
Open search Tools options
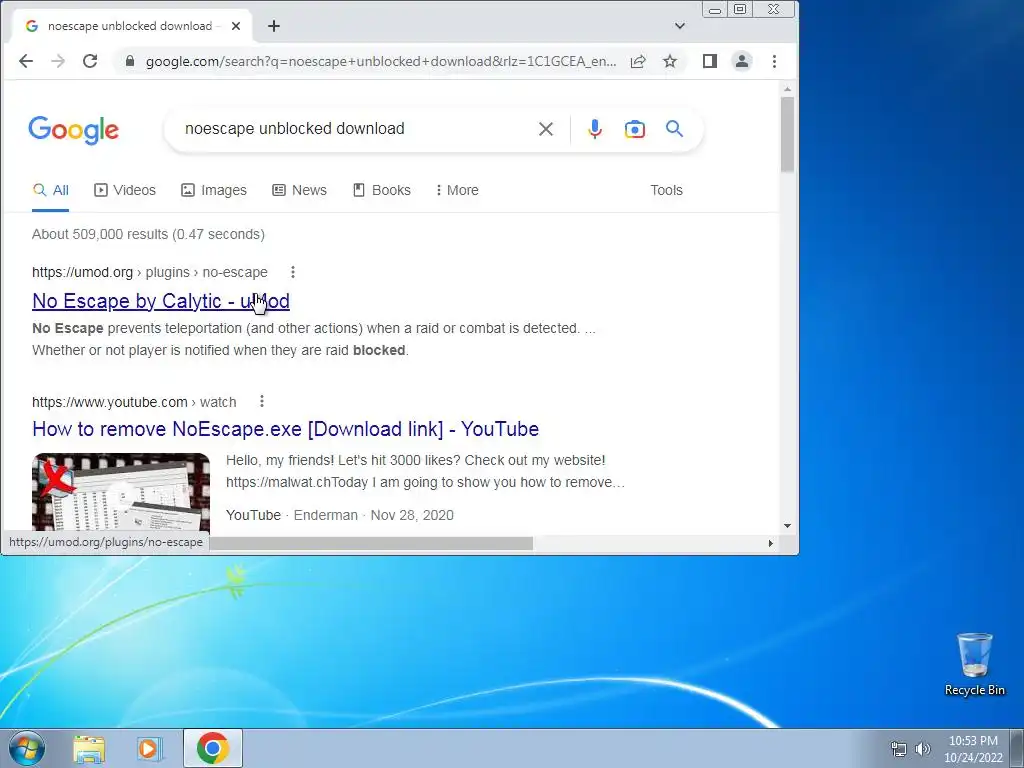(x=666, y=190)
